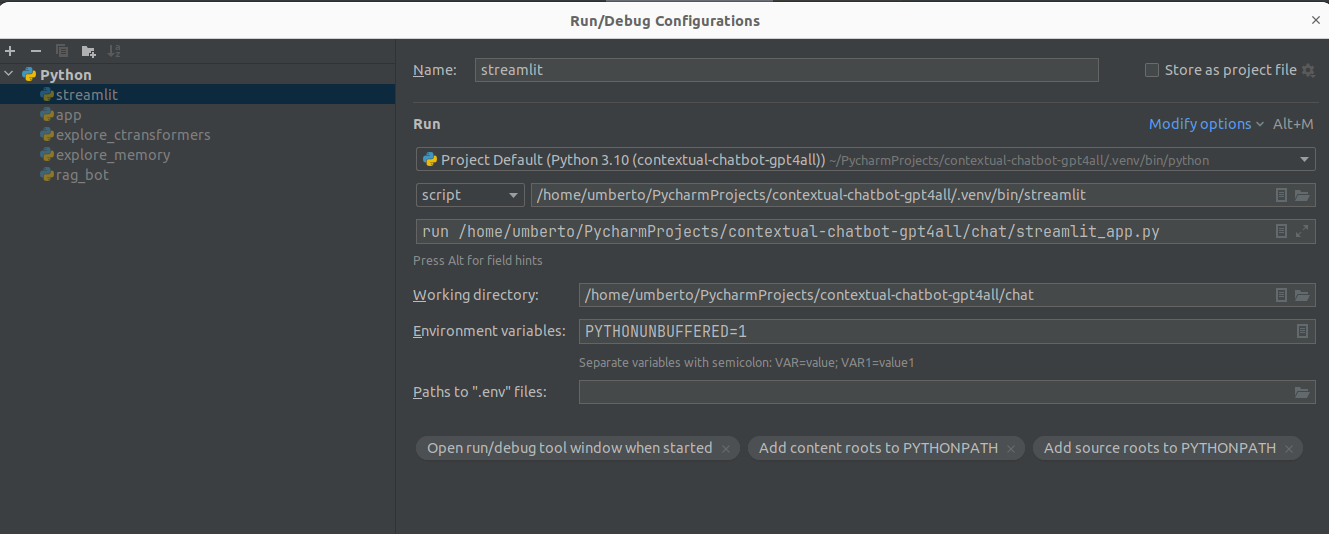Add a new run configuration
Screen dimensions: 1329x534
click(10, 51)
